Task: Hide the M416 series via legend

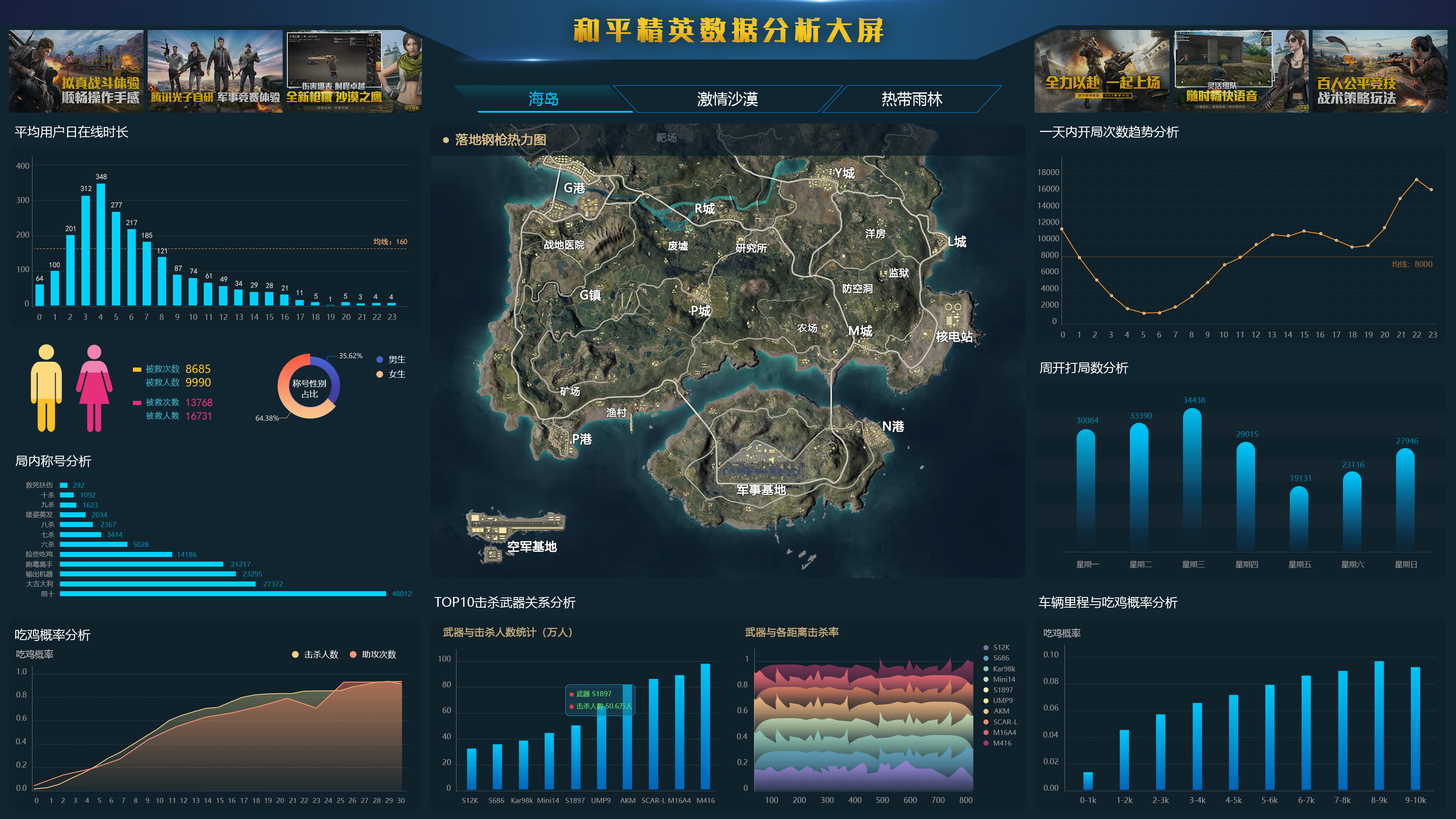Action: point(998,743)
